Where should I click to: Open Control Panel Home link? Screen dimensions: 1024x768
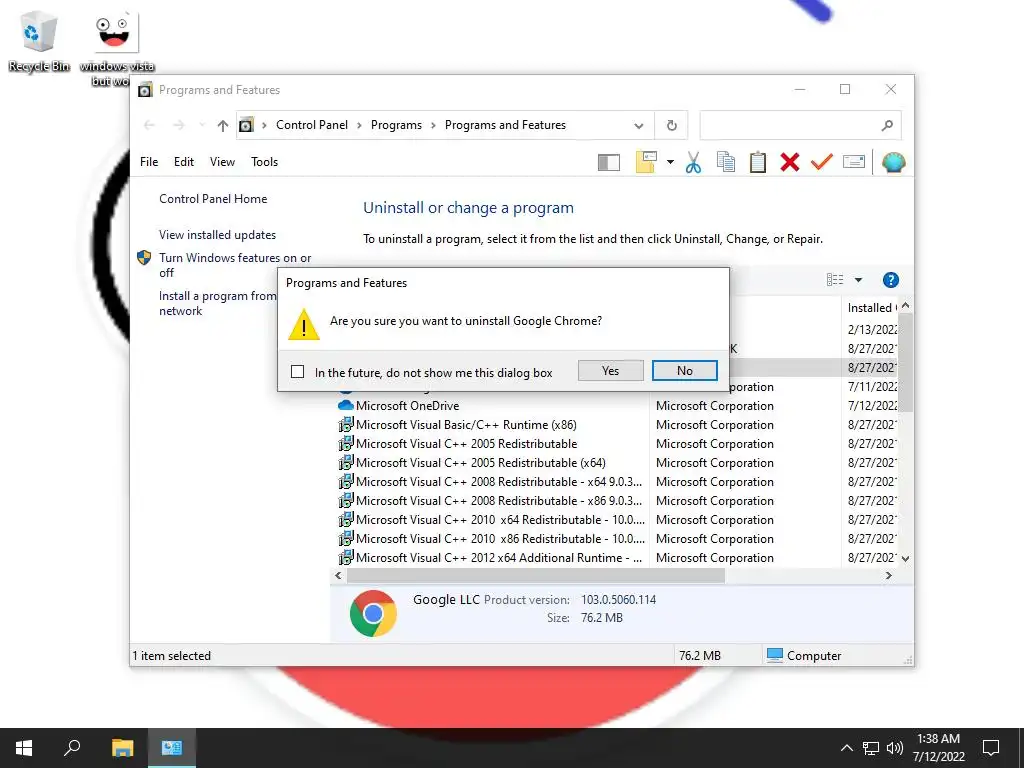point(213,199)
